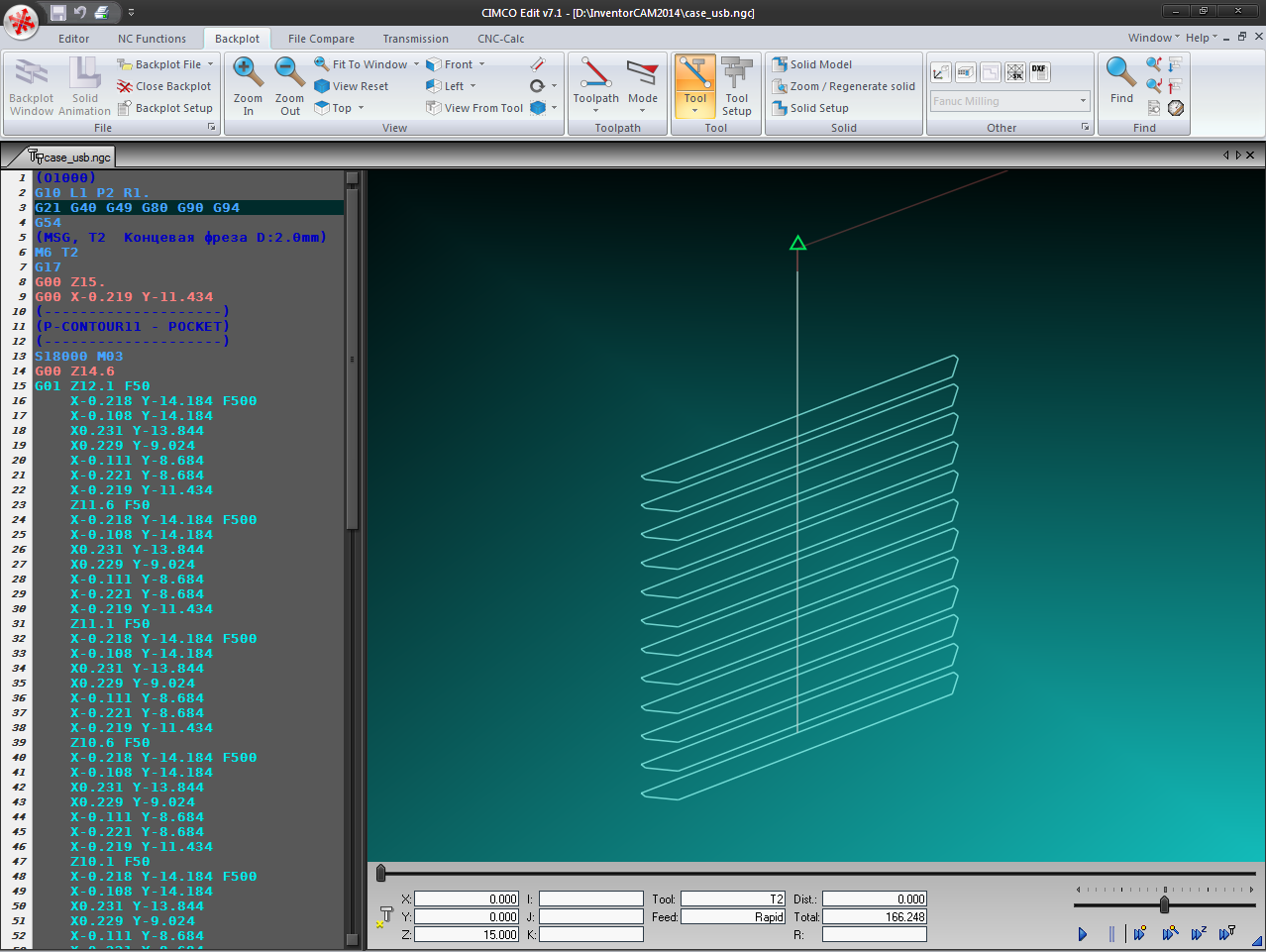
Task: Expand the quick access toolbar customize arrow
Action: pyautogui.click(x=131, y=13)
